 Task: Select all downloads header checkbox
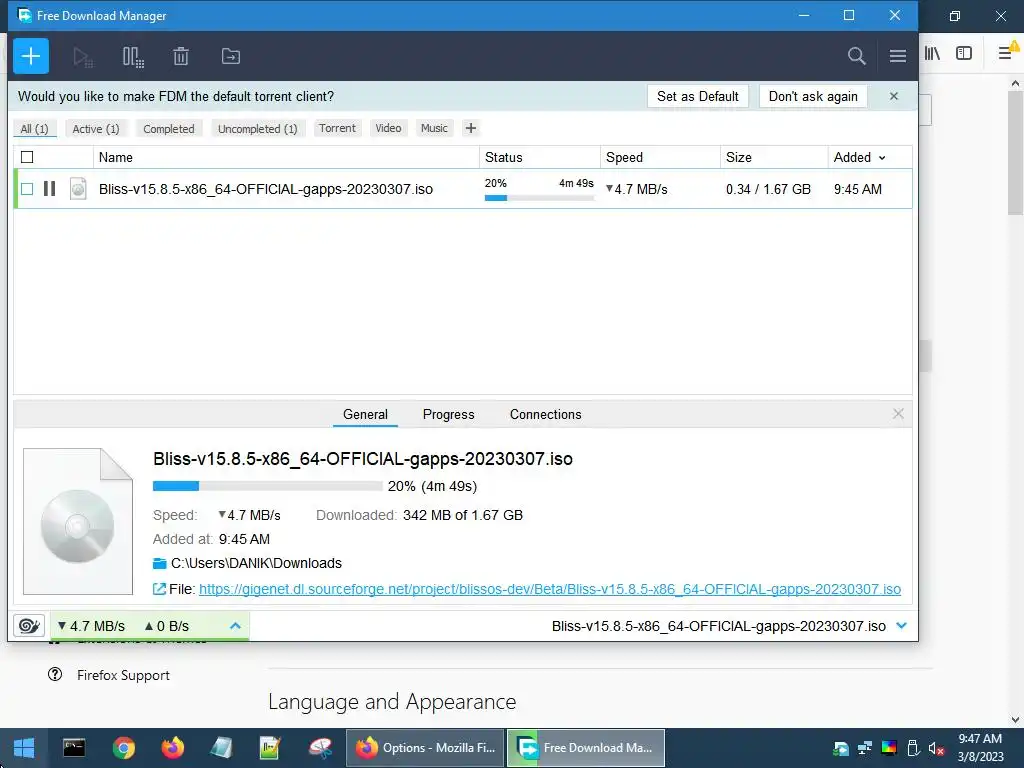click(x=27, y=157)
